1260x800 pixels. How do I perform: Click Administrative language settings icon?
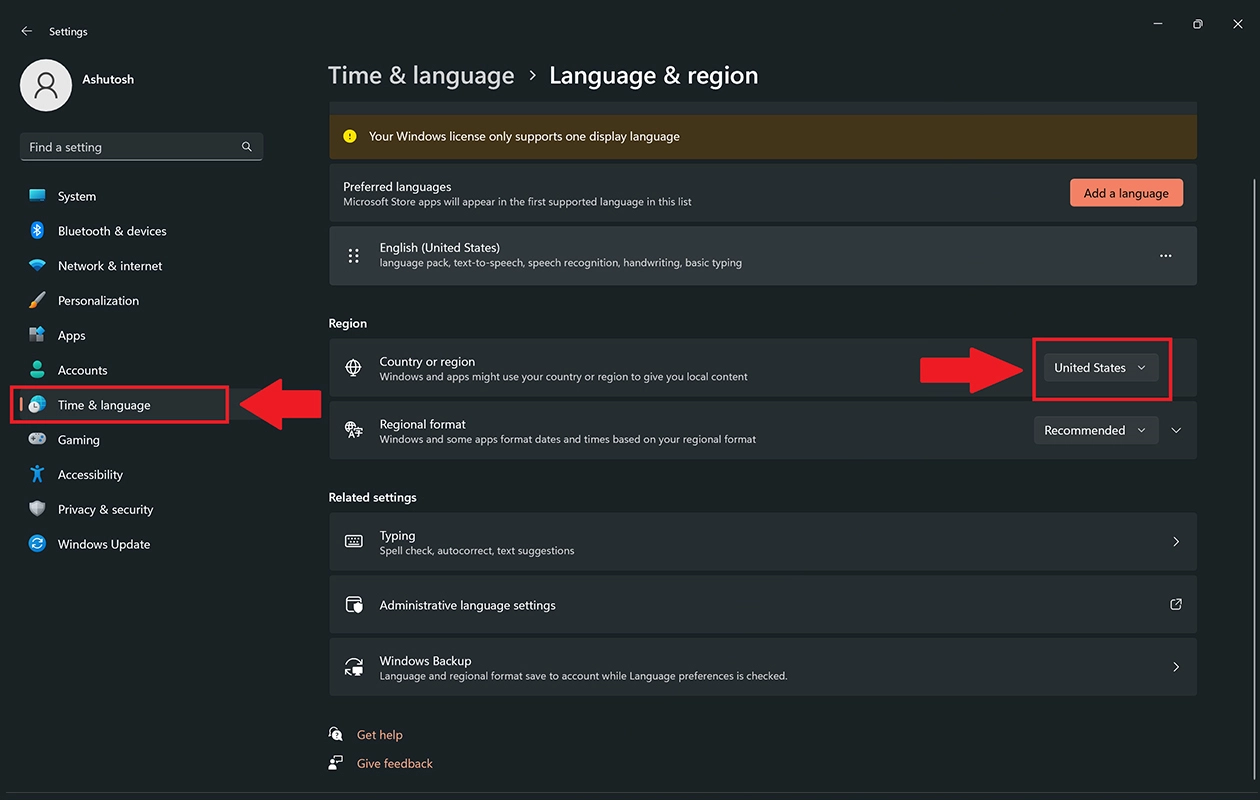pos(353,605)
